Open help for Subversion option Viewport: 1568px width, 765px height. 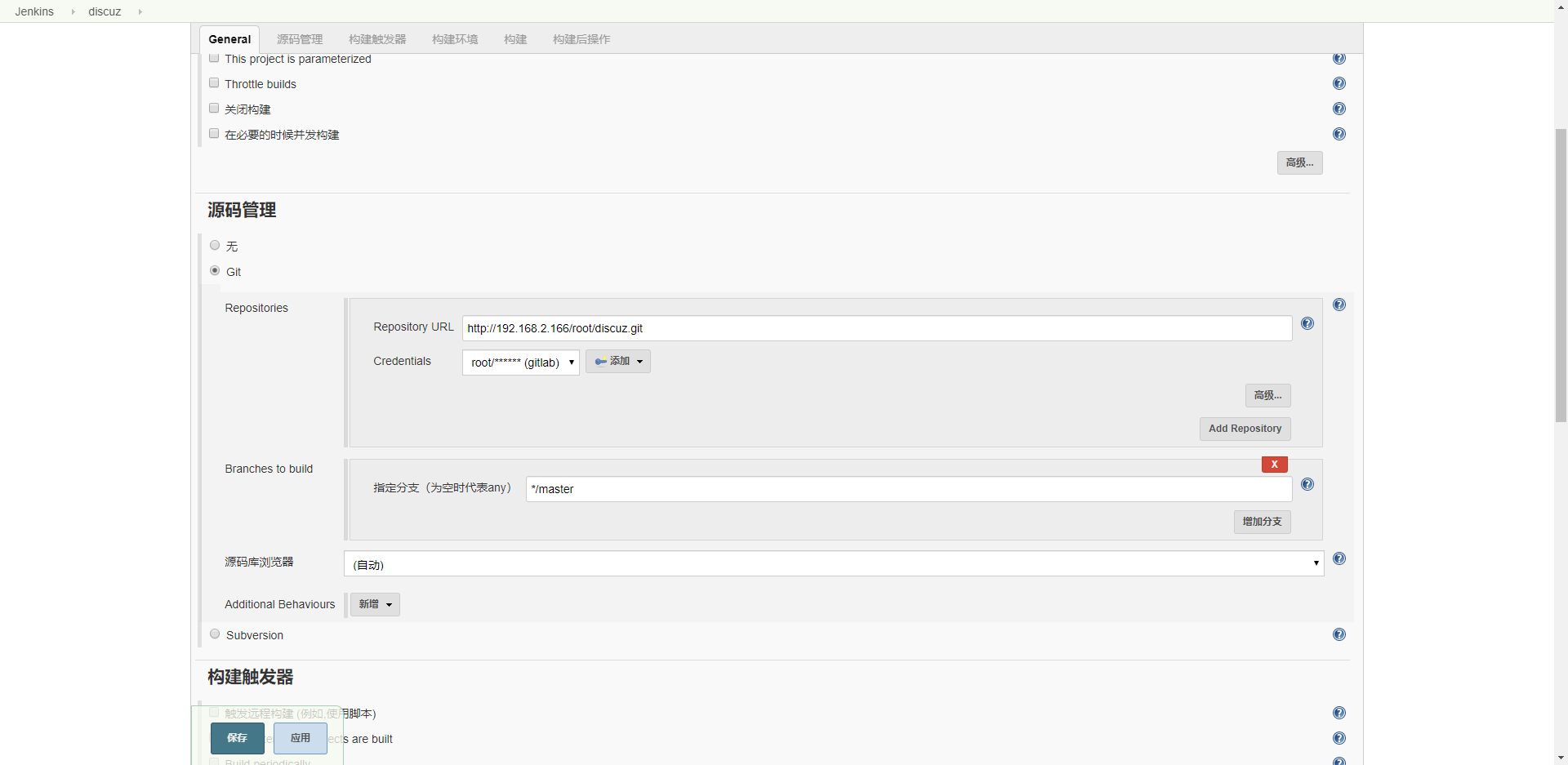tap(1339, 634)
